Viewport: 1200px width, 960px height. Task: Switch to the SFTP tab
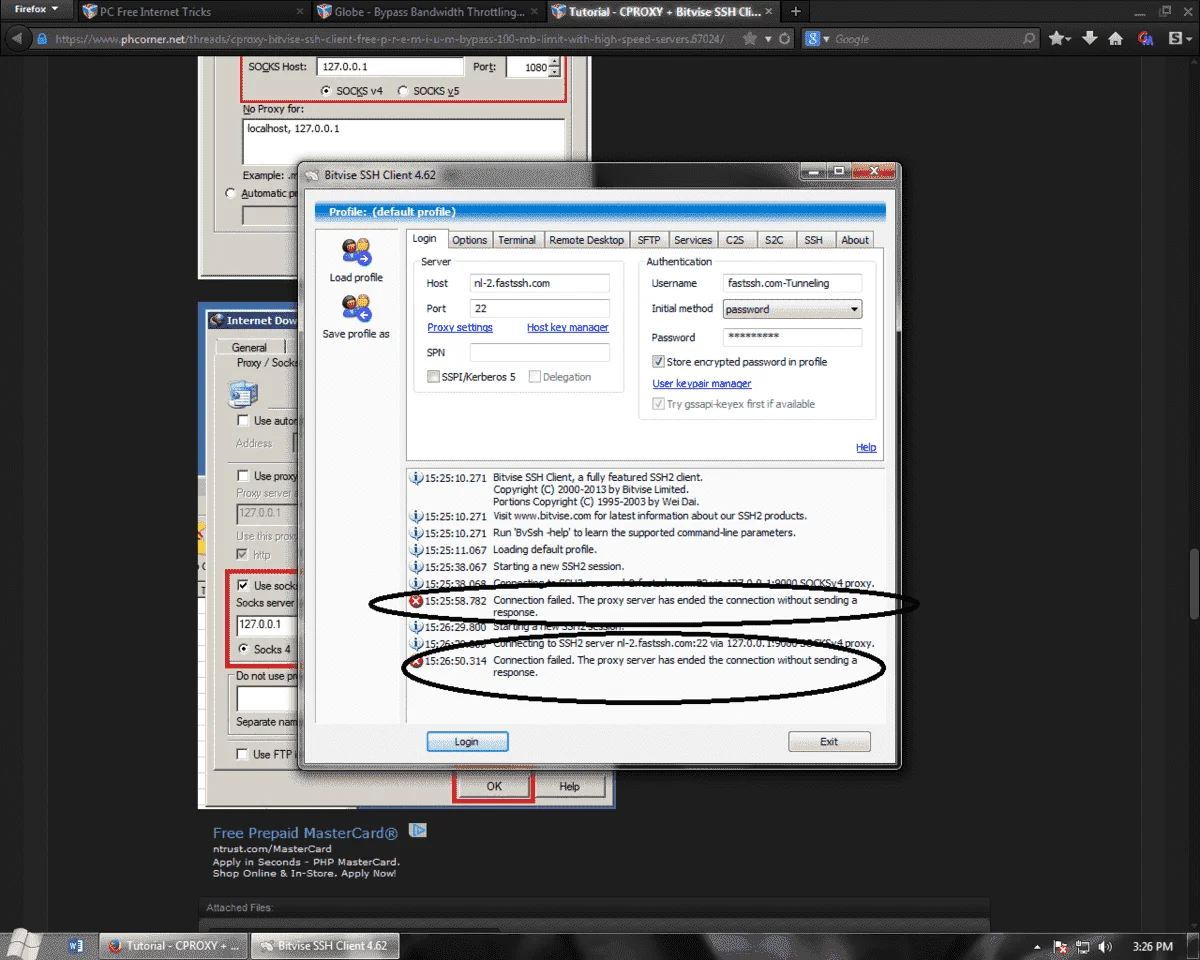pyautogui.click(x=649, y=240)
